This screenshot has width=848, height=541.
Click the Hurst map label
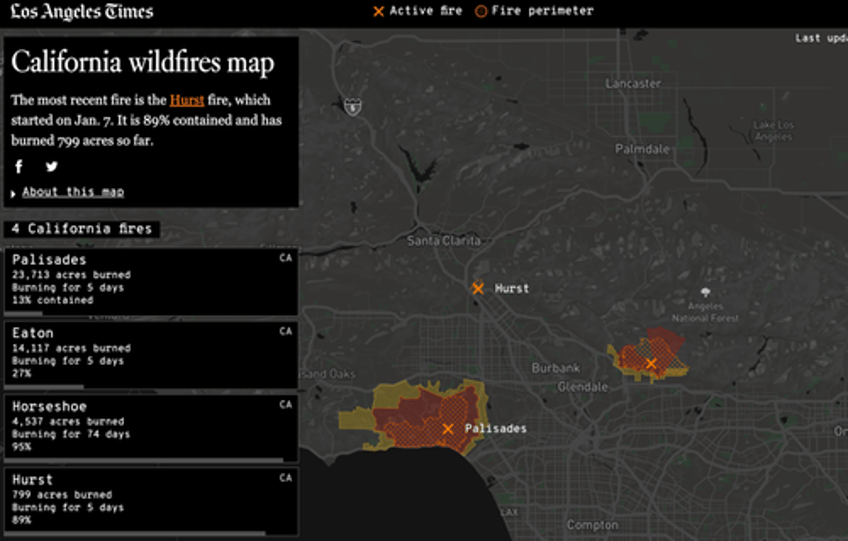click(512, 288)
